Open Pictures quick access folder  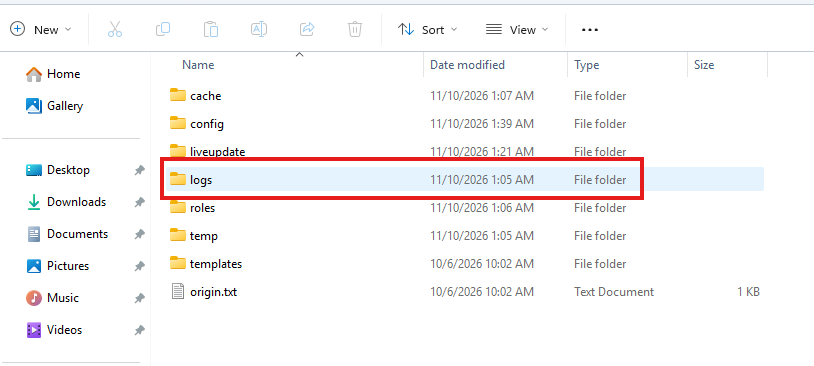(57, 266)
